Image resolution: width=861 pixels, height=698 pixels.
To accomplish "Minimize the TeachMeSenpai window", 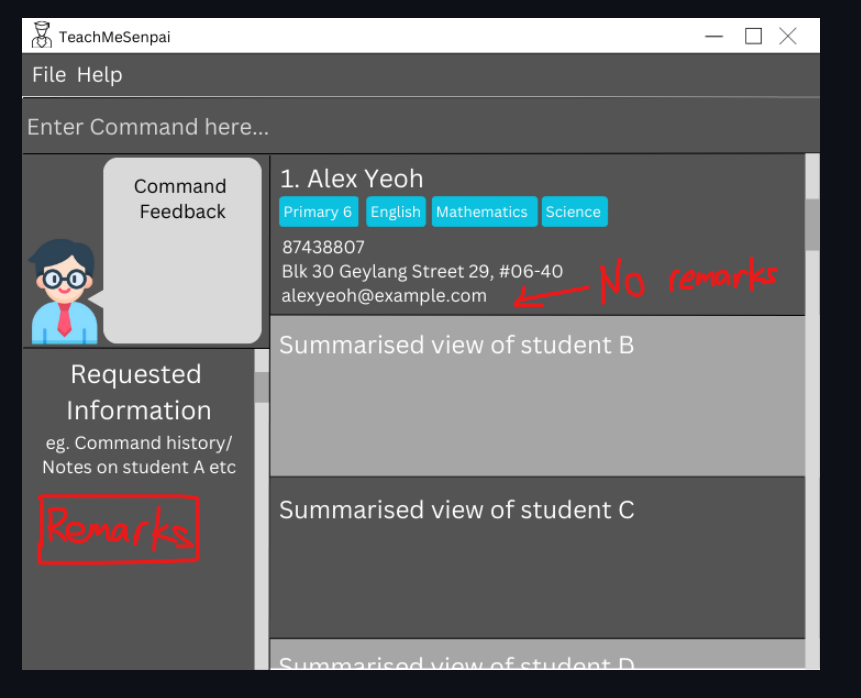I will (x=714, y=36).
